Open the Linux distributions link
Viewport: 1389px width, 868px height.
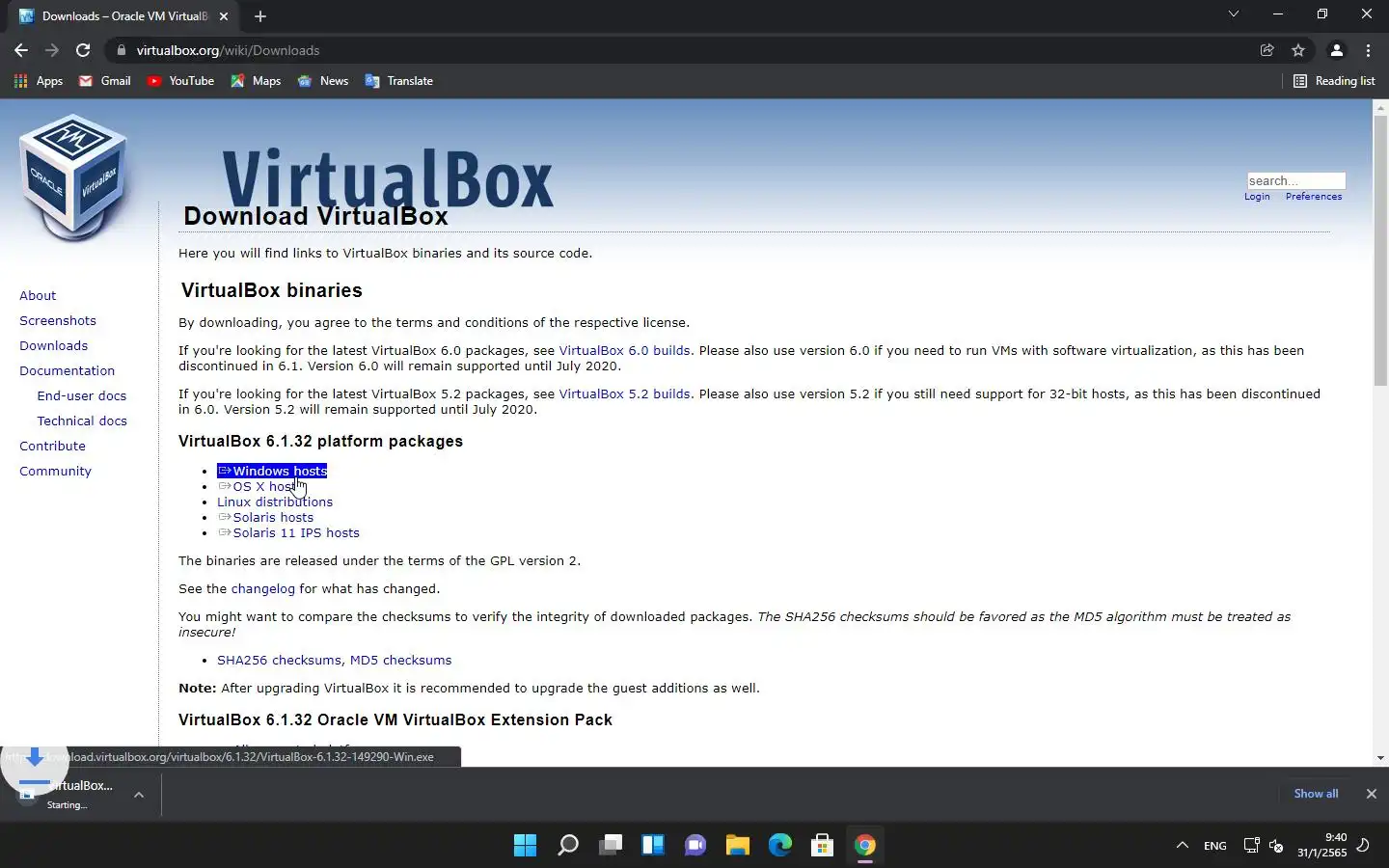275,502
